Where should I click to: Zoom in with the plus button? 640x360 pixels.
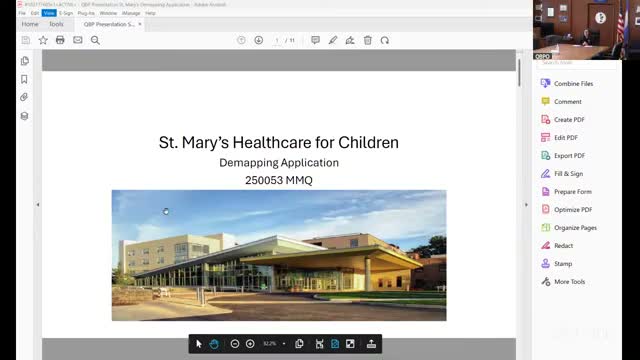click(250, 344)
